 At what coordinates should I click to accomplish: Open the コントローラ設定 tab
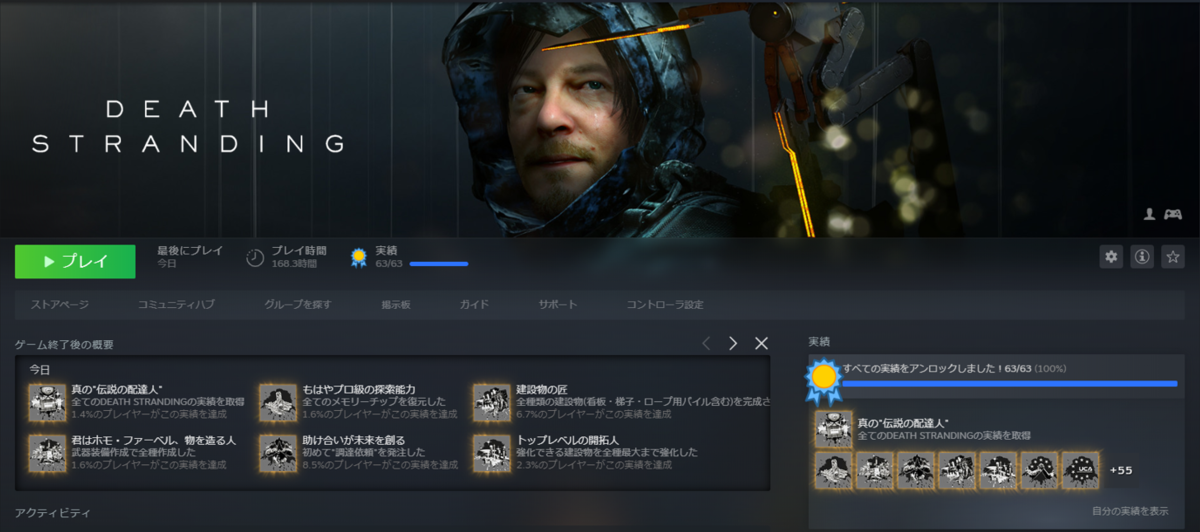(x=665, y=304)
